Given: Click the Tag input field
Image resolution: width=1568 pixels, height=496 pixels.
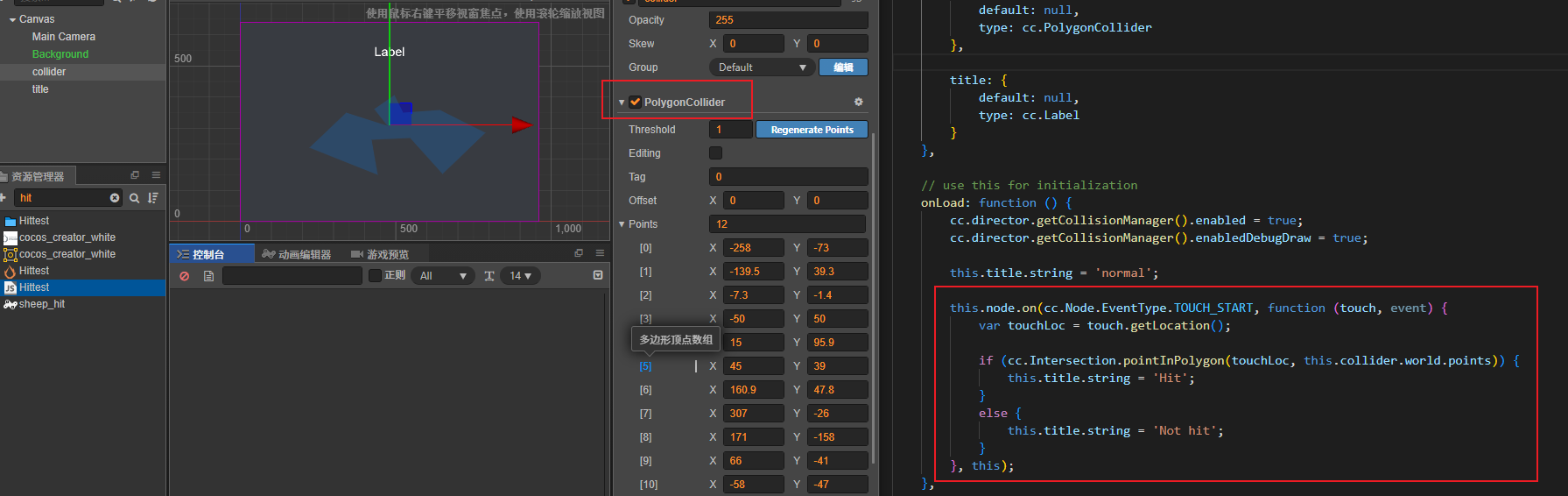Looking at the screenshot, I should (788, 177).
